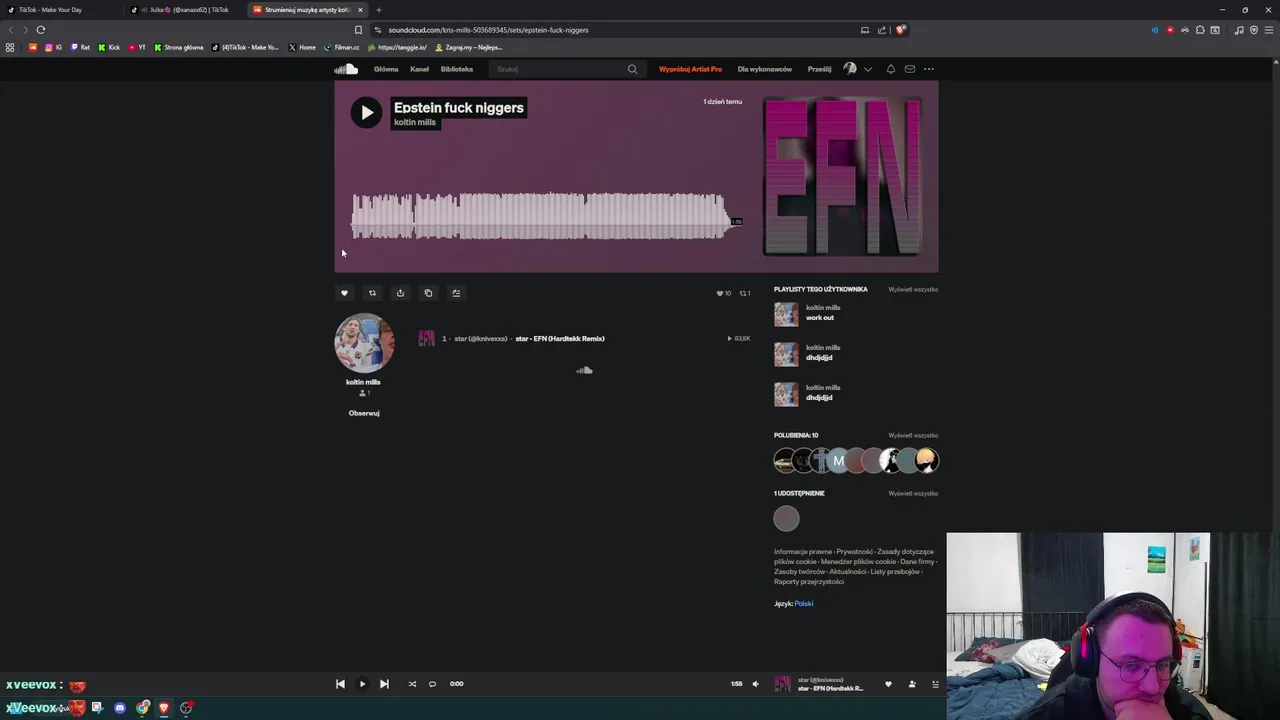Open Discord icon in taskbar

tap(120, 708)
